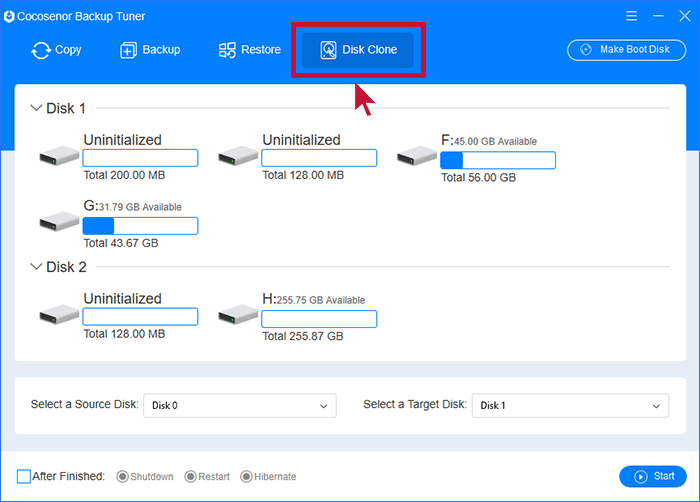Switch to the Copy tab
Viewport: 700px width, 502px height.
tap(56, 50)
